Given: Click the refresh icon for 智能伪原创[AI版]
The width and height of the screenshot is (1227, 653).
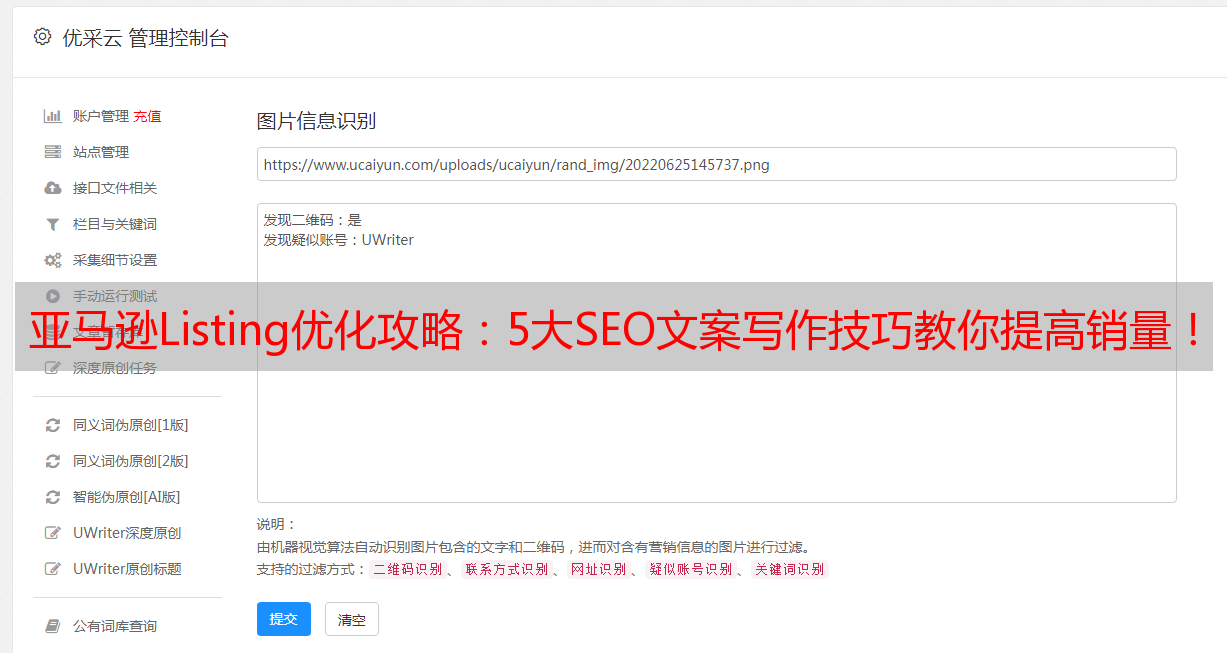Looking at the screenshot, I should click(53, 497).
